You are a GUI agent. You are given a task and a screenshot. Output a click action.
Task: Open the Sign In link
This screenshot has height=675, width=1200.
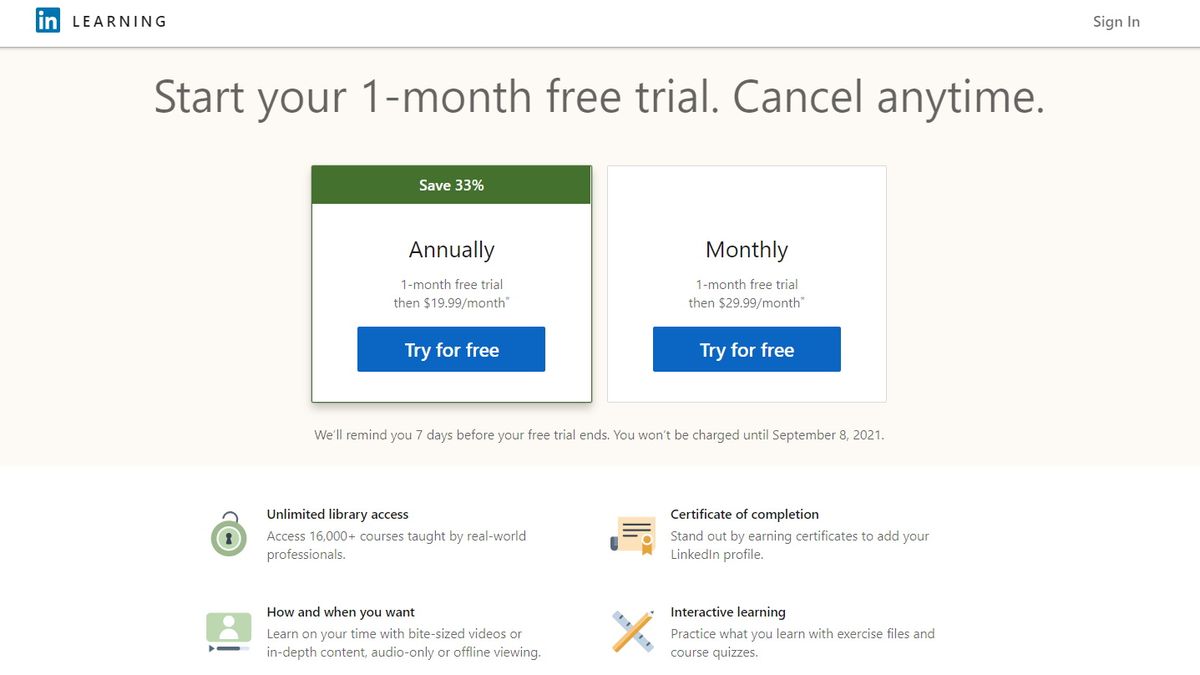click(x=1116, y=22)
